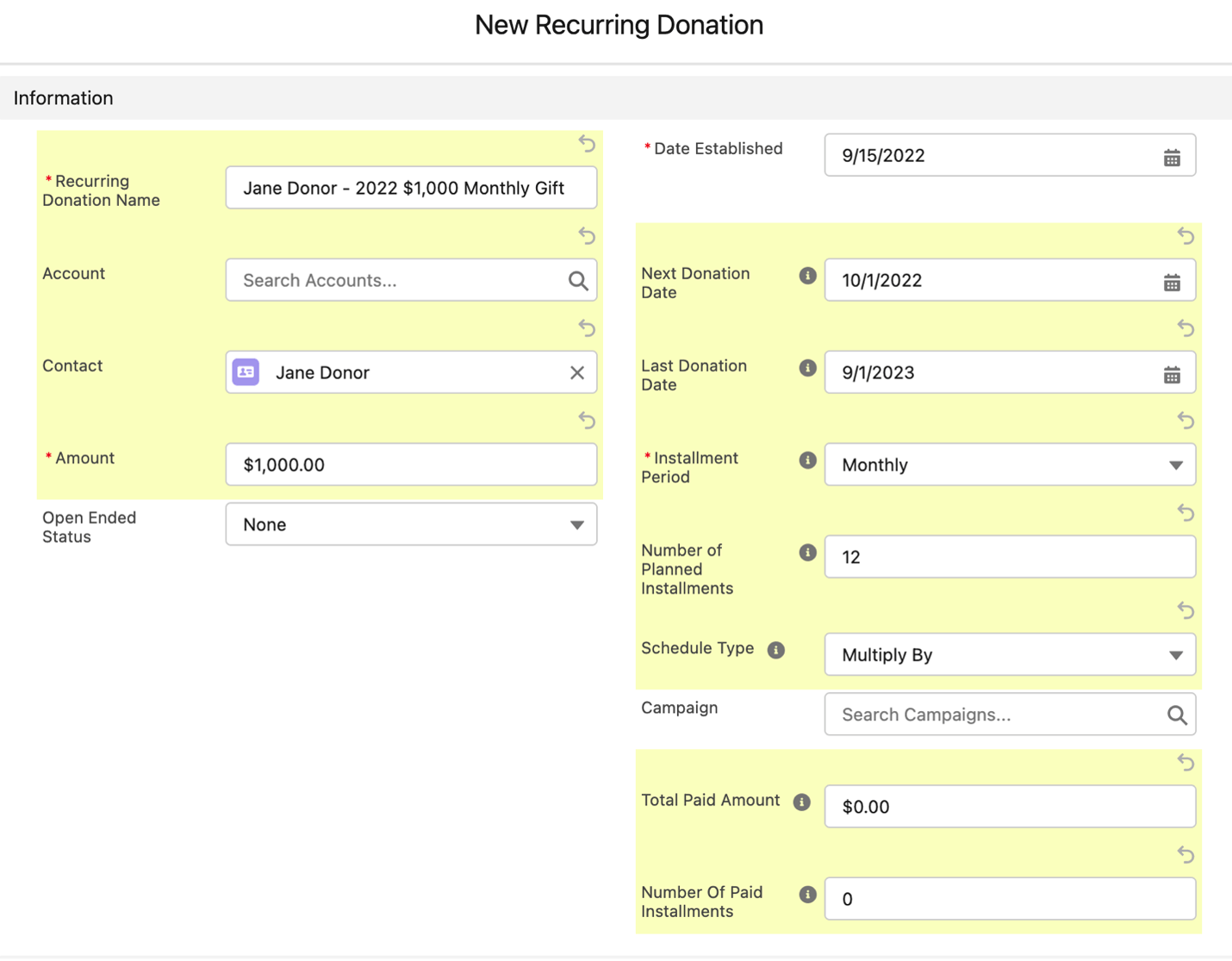Screen dimensions: 1232x961
Task: Show help info for Number Of Paid Installments
Action: click(807, 895)
